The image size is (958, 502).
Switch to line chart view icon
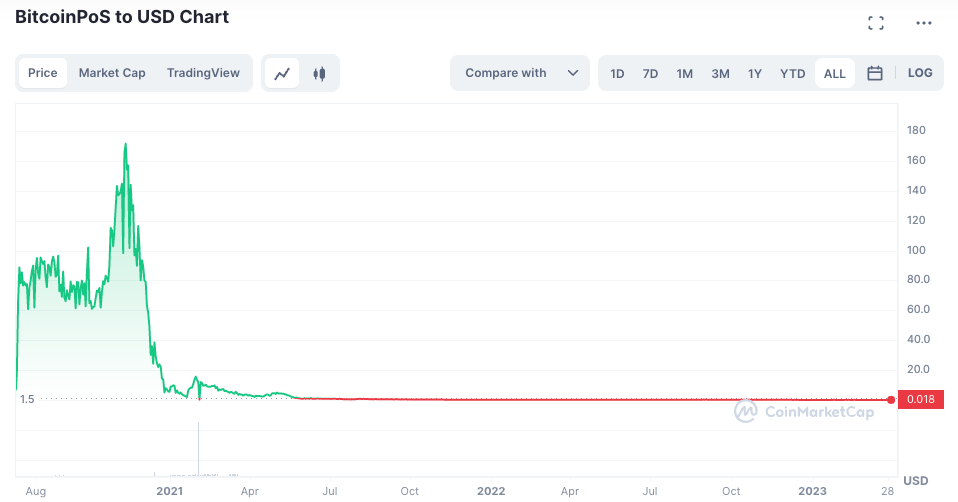(282, 73)
